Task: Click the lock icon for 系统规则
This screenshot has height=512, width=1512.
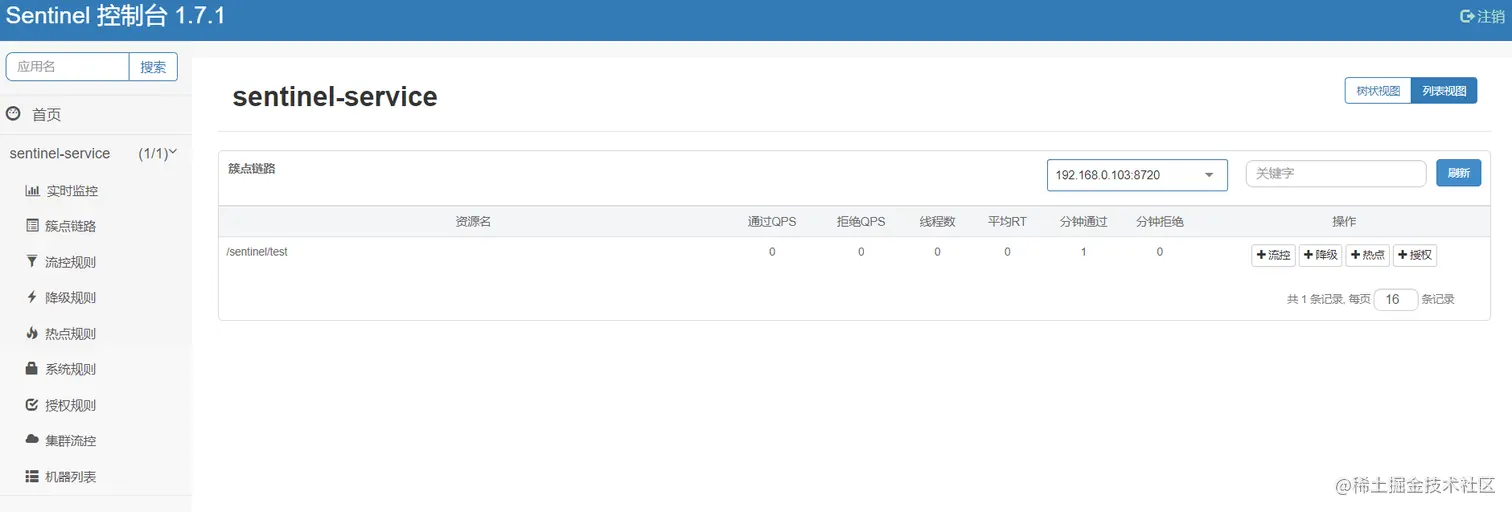Action: (32, 369)
